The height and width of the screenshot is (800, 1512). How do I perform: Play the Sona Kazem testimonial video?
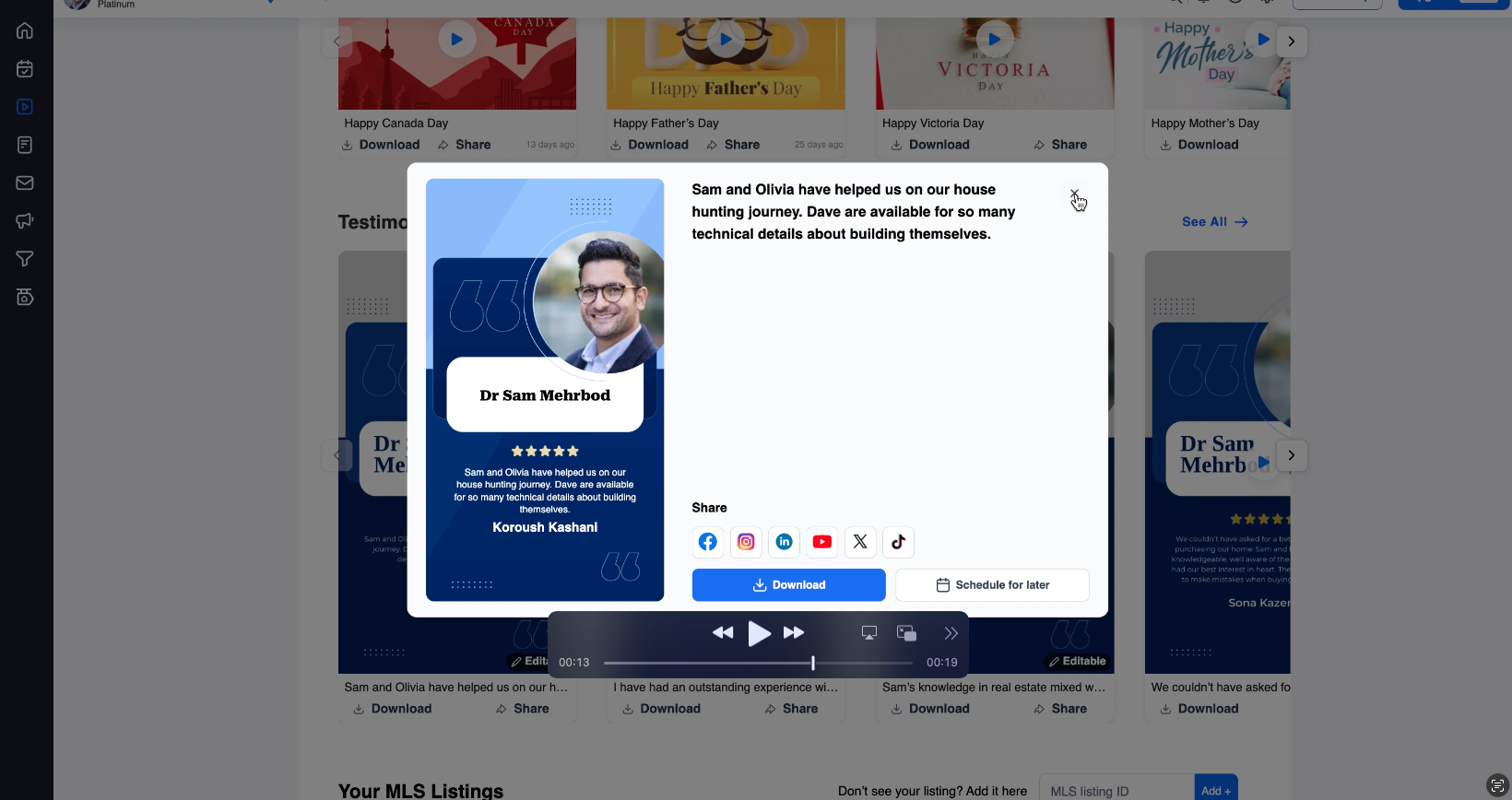[x=1263, y=462]
